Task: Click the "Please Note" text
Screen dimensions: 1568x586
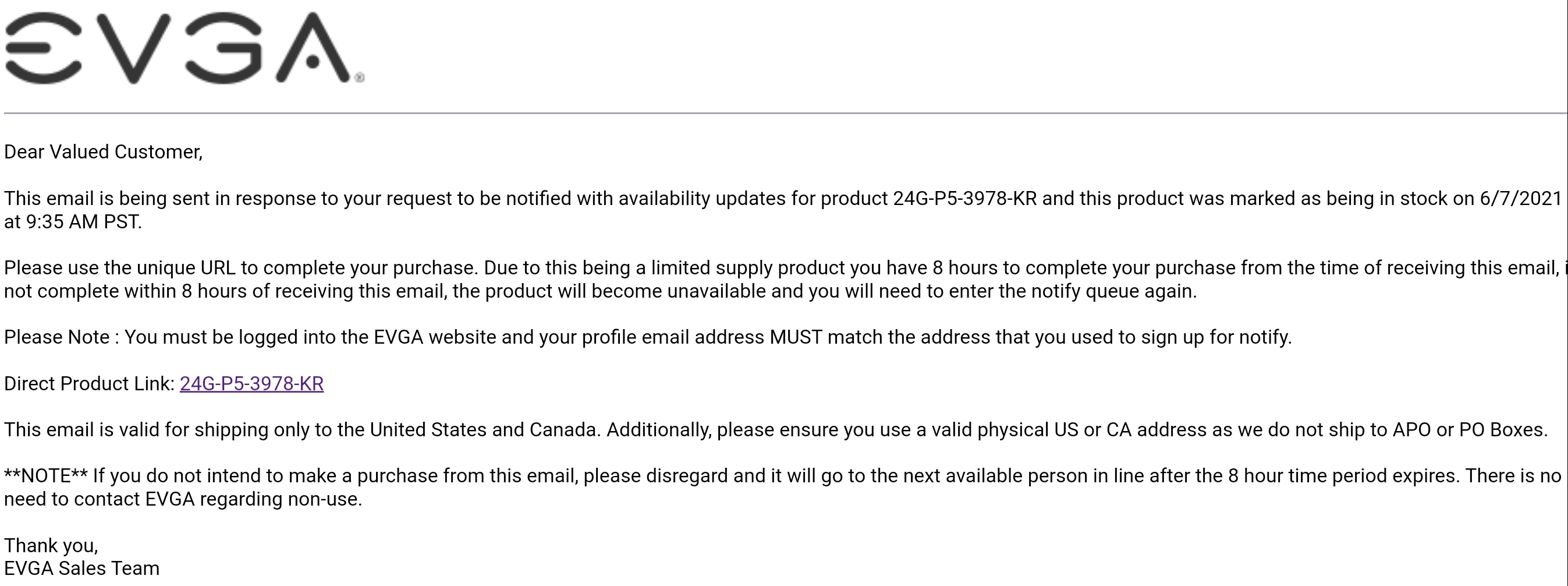Action: 56,337
